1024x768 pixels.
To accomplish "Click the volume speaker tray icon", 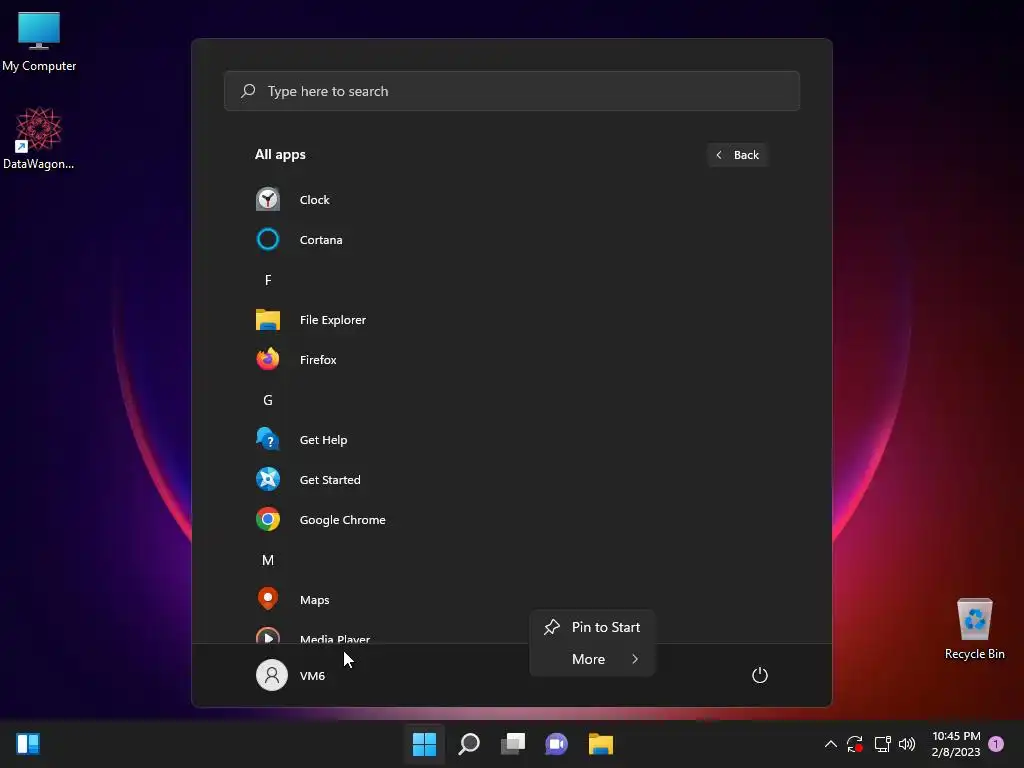I will tap(907, 744).
